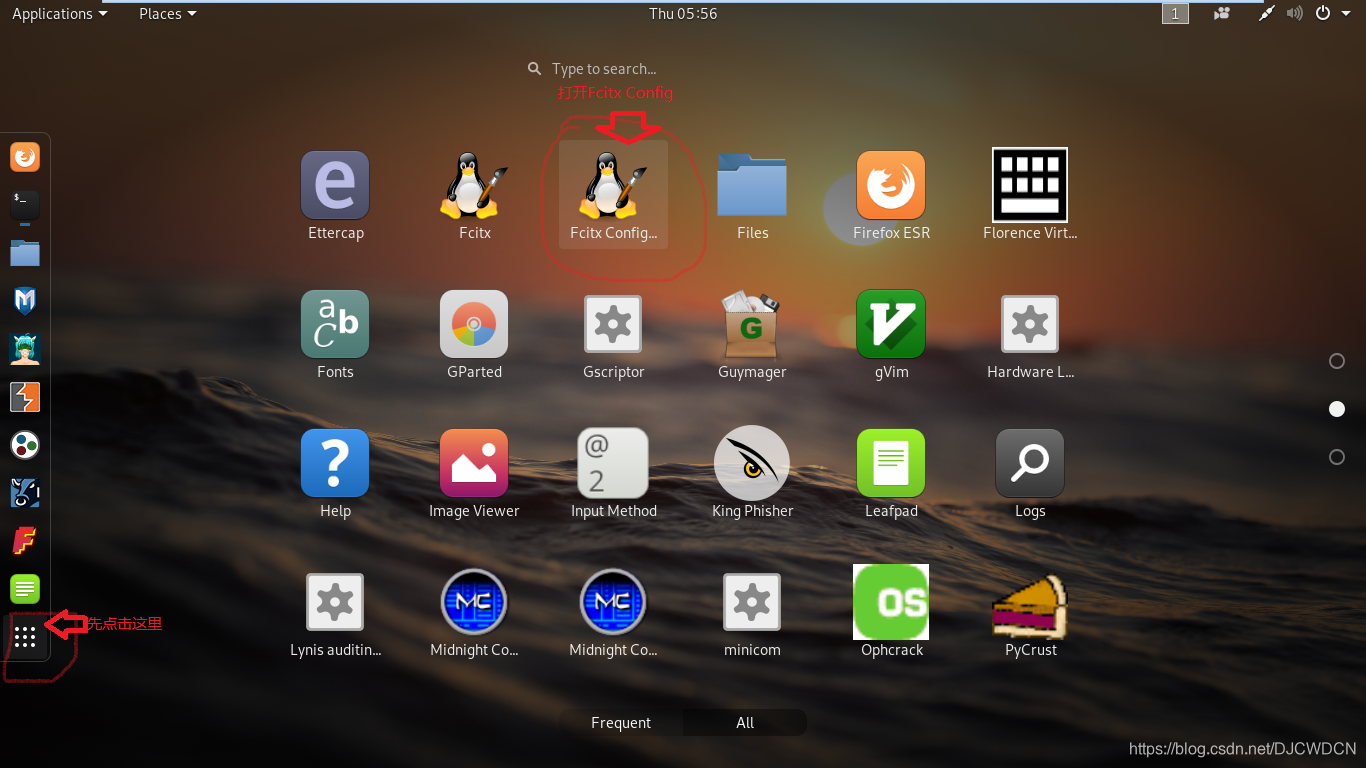Launch Image Viewer
Screen dimensions: 1366x768
474,474
